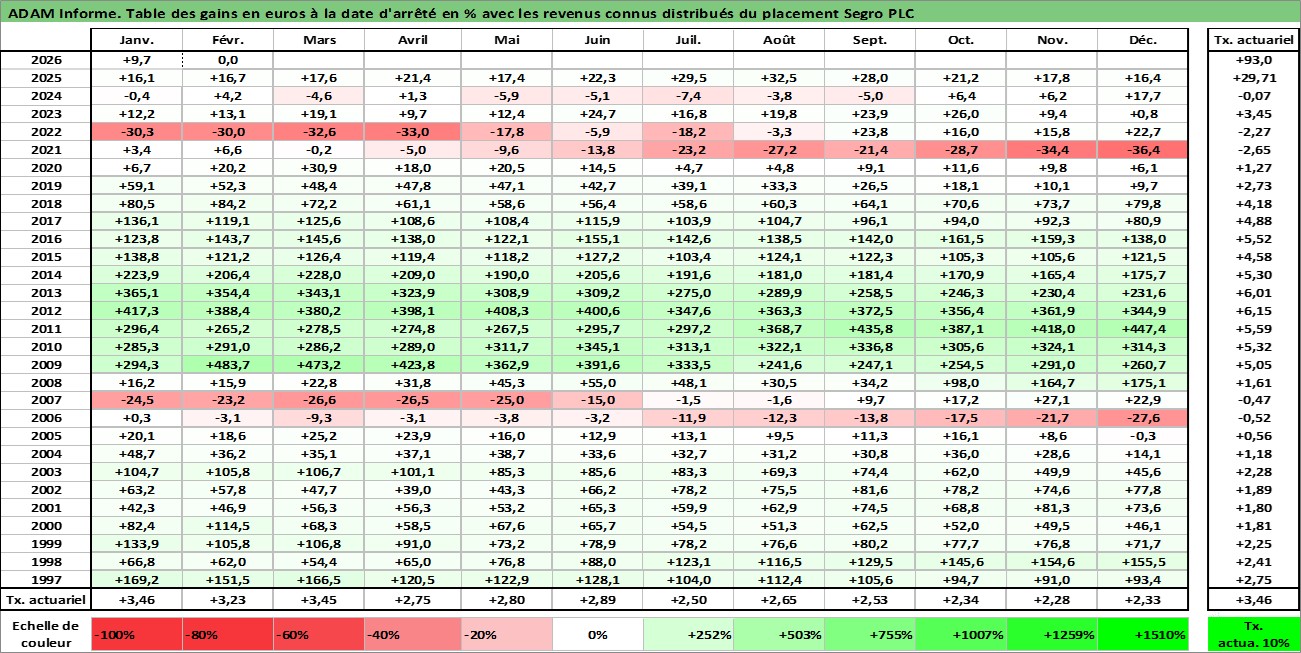This screenshot has height=653, width=1301.
Task: Select the 2014 Mars cell '+228,0'
Action: tap(317, 275)
